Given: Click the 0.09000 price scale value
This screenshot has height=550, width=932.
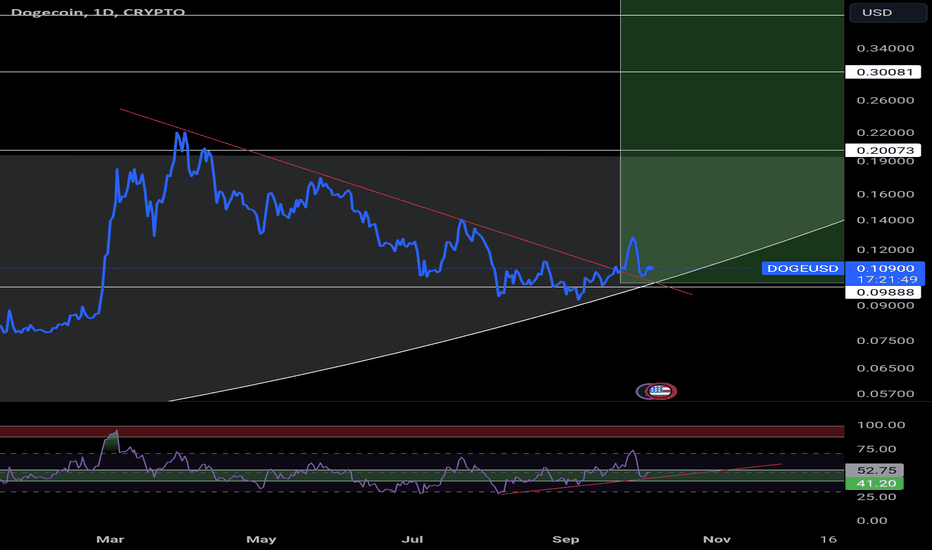Looking at the screenshot, I should coord(885,306).
